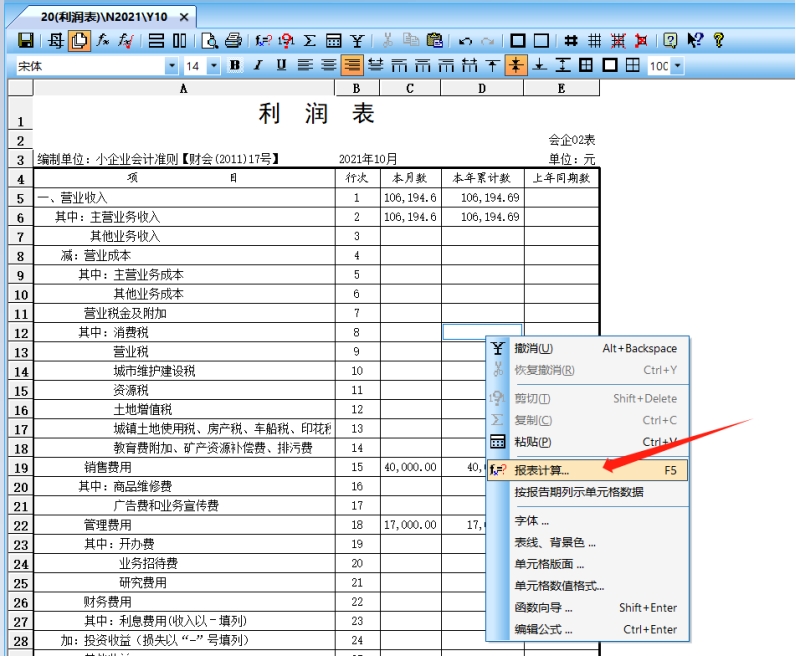
Task: Open the 宋体 font name dropdown
Action: click(x=172, y=66)
